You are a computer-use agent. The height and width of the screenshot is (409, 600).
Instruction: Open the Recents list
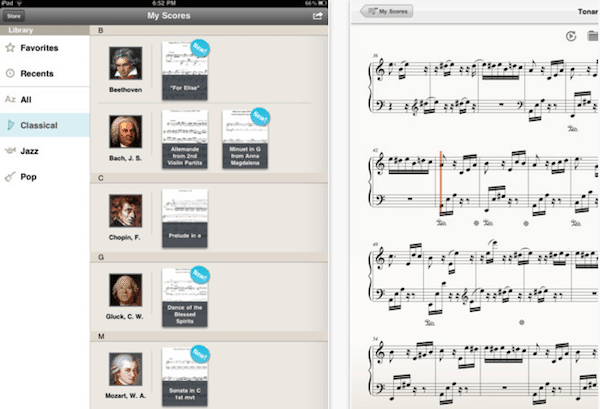(x=39, y=73)
